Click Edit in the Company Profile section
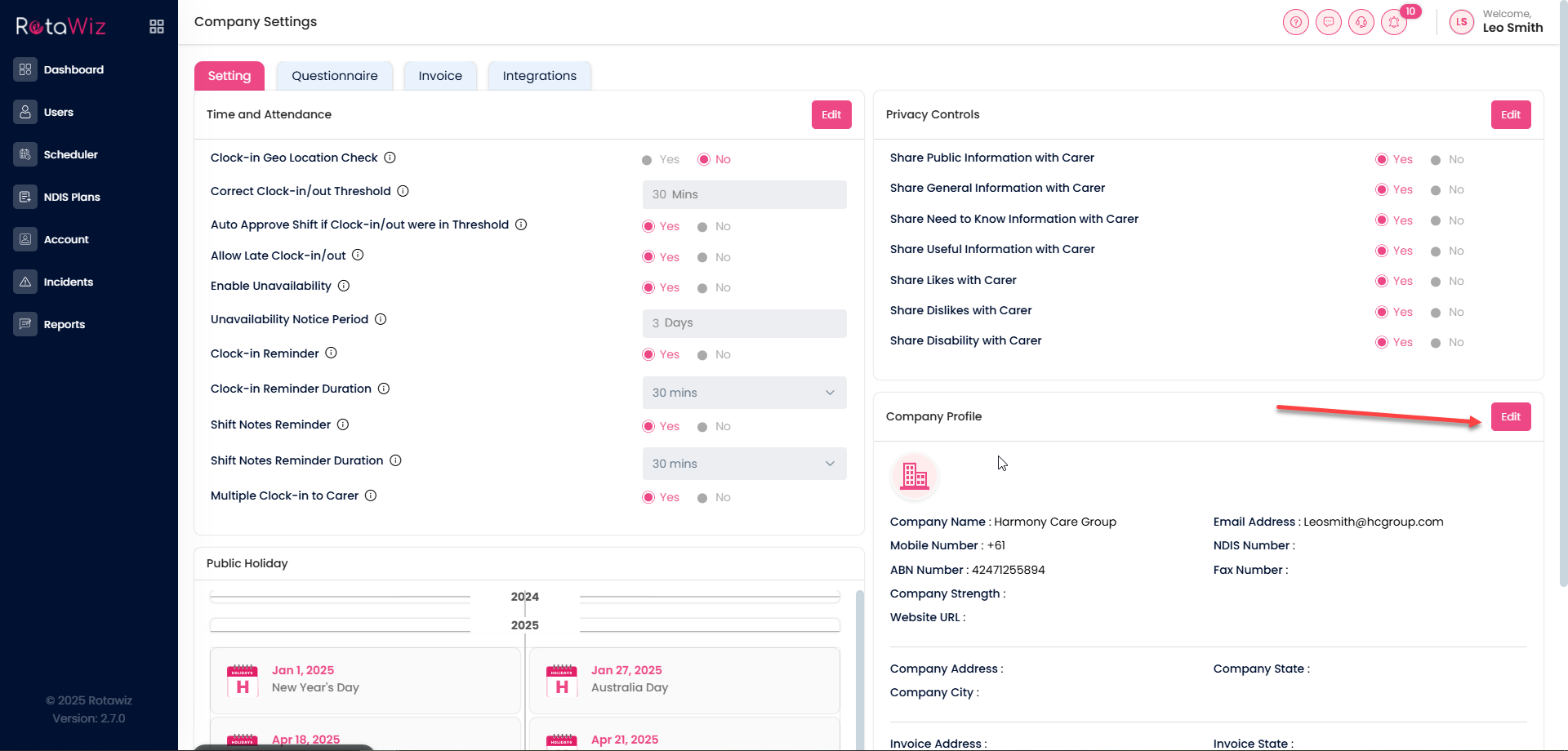Viewport: 1568px width, 751px height. (1510, 416)
